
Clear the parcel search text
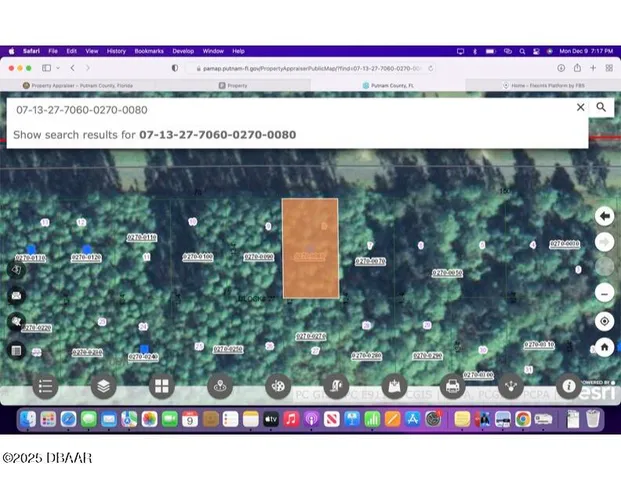580,107
